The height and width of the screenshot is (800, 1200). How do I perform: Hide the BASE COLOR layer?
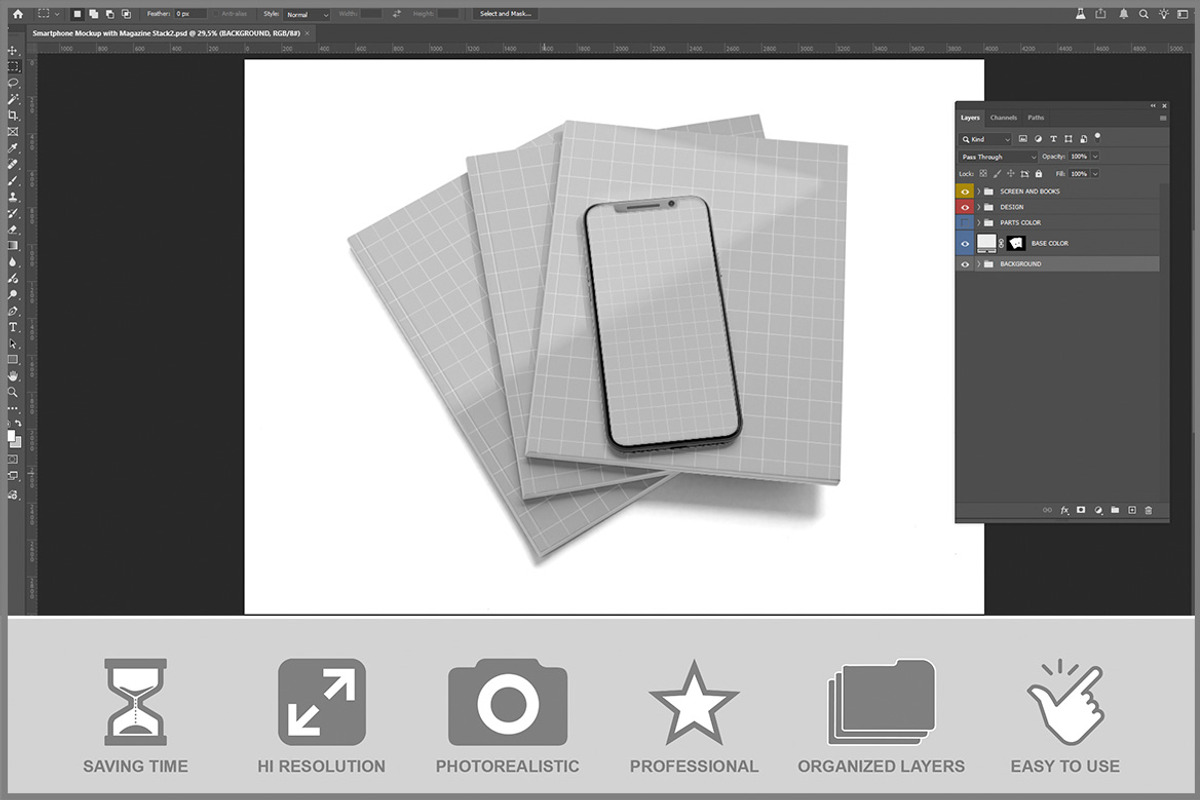point(965,243)
